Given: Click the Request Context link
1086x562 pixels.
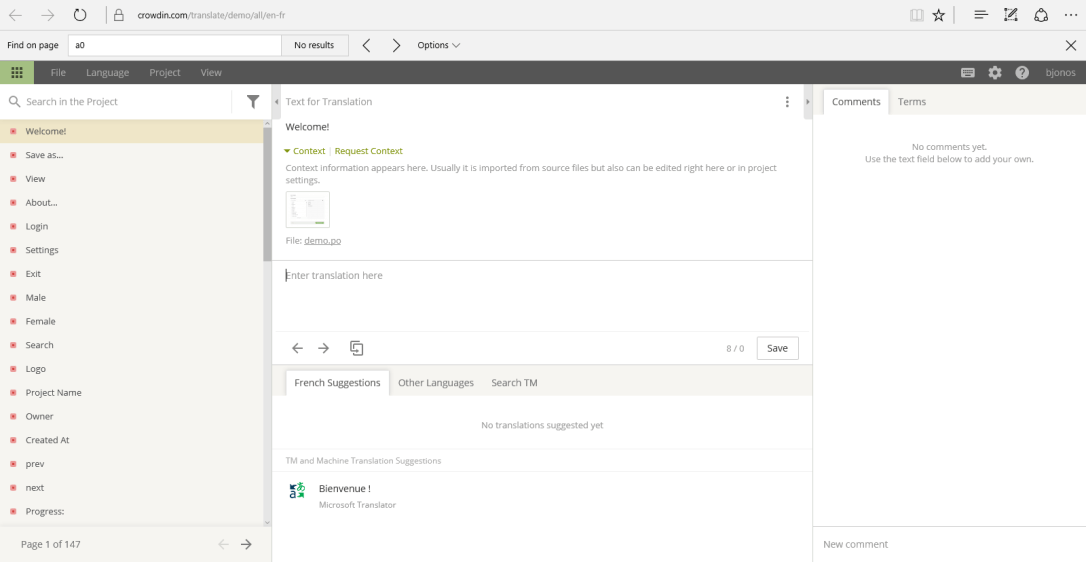Looking at the screenshot, I should [x=368, y=151].
